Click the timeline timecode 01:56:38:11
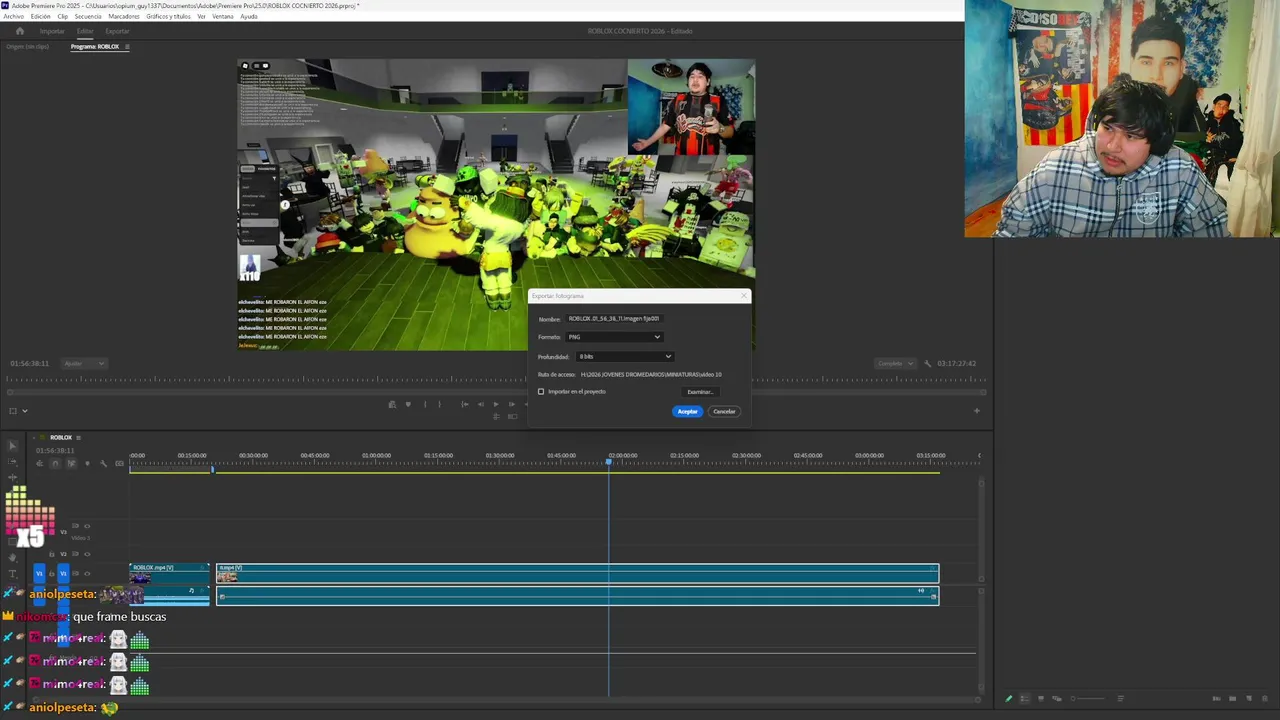 click(x=55, y=450)
